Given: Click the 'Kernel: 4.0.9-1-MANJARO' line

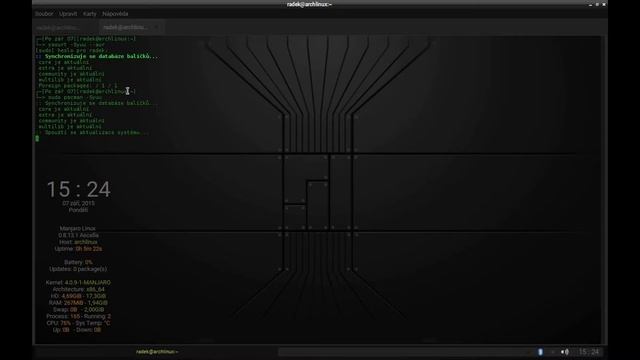Looking at the screenshot, I should [78, 282].
